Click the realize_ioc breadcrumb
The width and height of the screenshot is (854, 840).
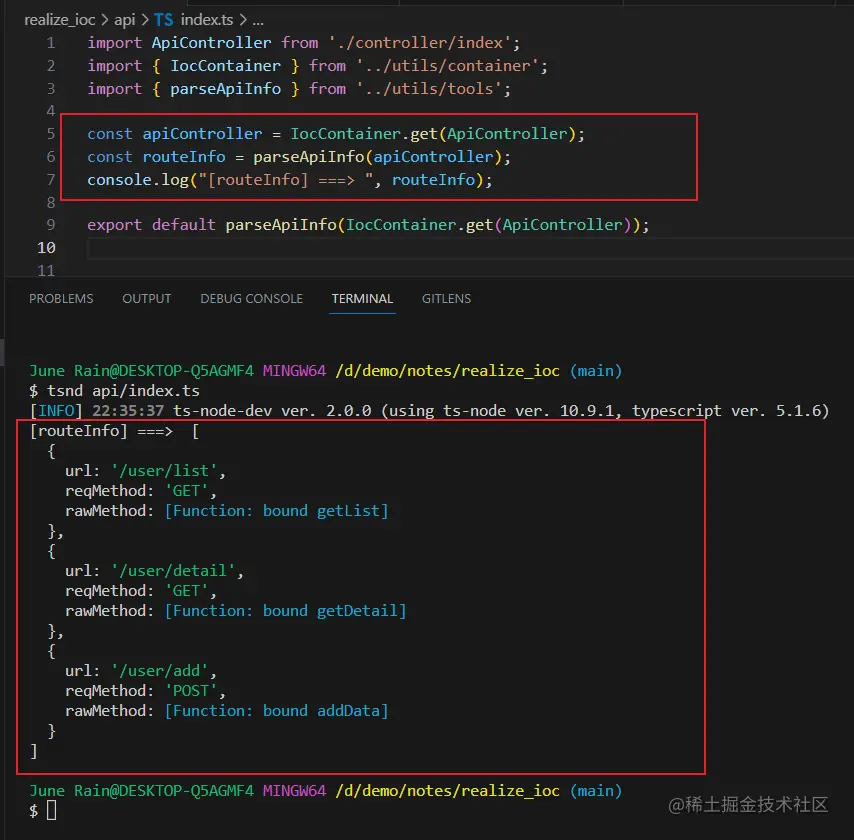click(60, 20)
